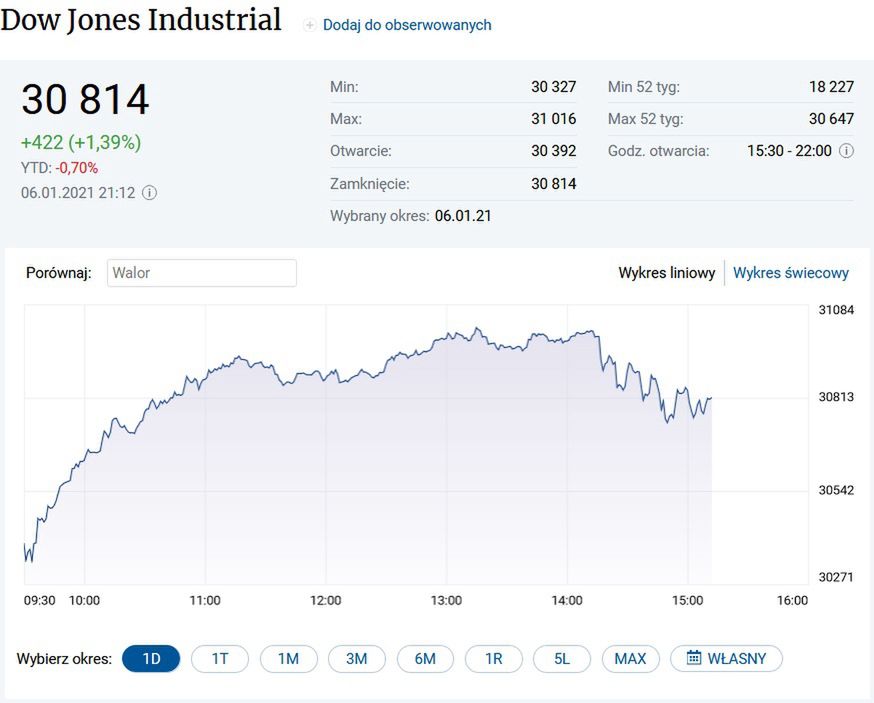Show the 5L period chart

562,659
